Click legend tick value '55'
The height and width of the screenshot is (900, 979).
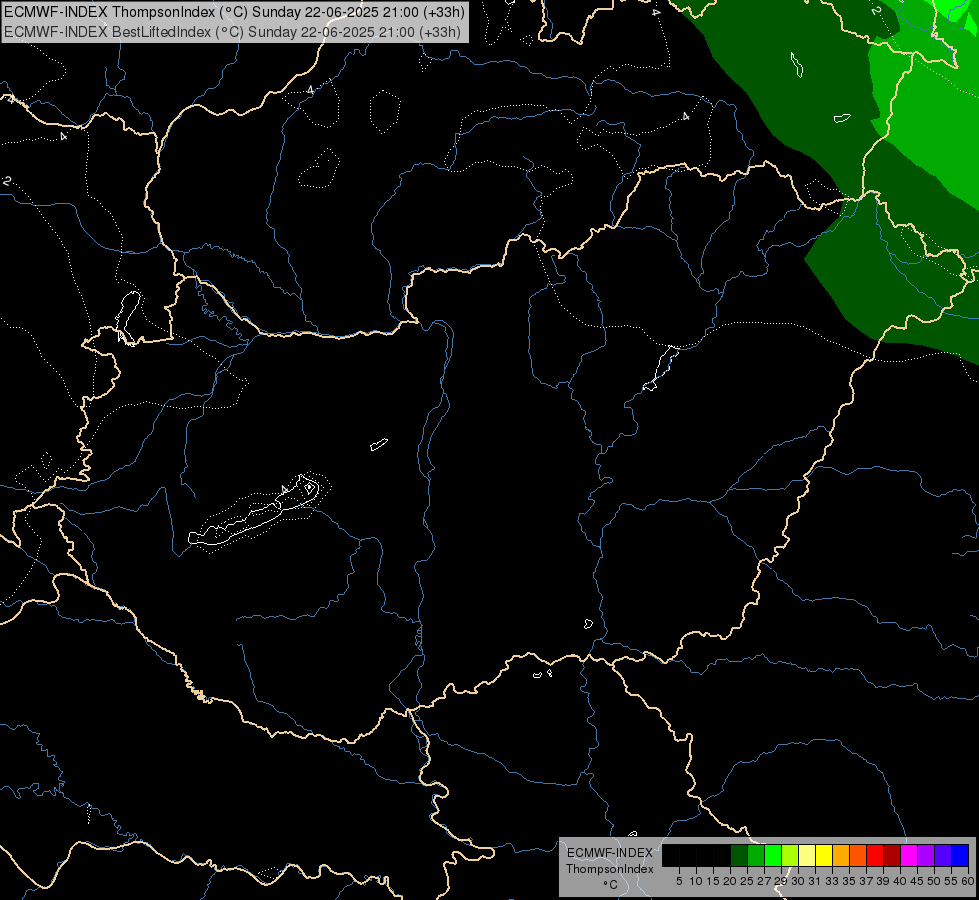951,881
